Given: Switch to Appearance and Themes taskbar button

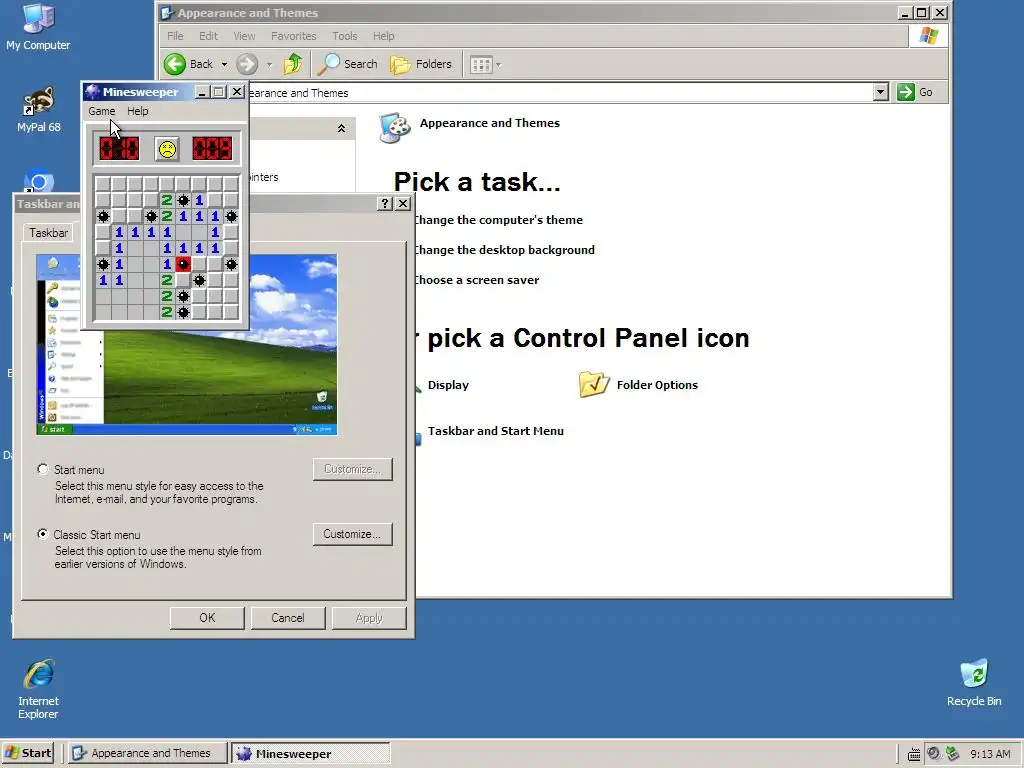Looking at the screenshot, I should click(x=148, y=753).
